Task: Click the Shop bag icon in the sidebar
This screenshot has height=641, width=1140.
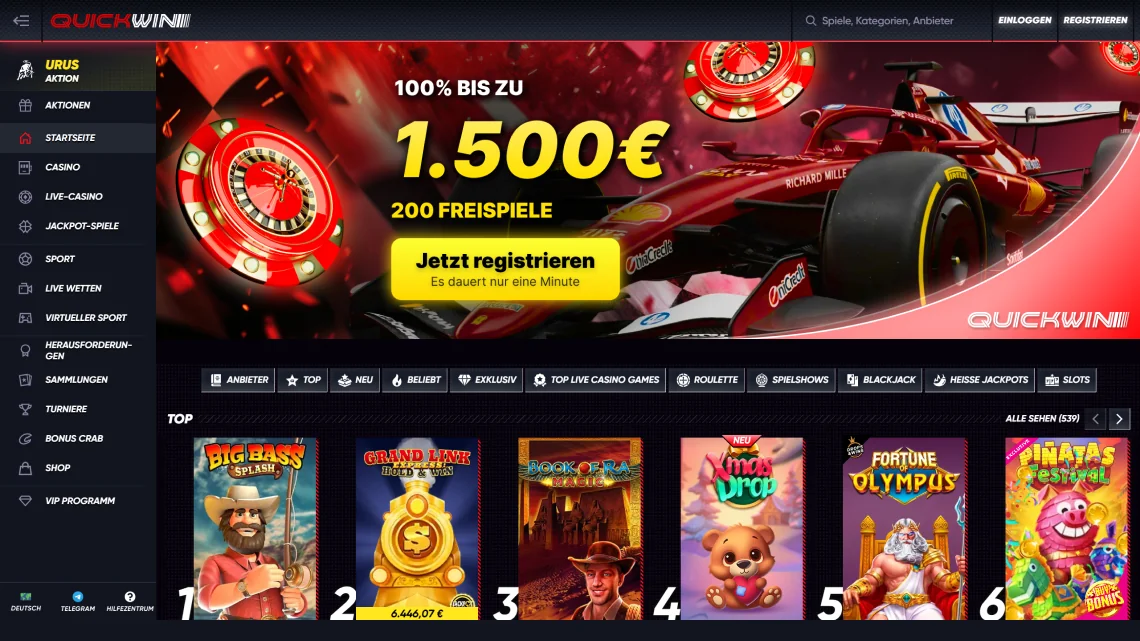Action: click(x=25, y=468)
